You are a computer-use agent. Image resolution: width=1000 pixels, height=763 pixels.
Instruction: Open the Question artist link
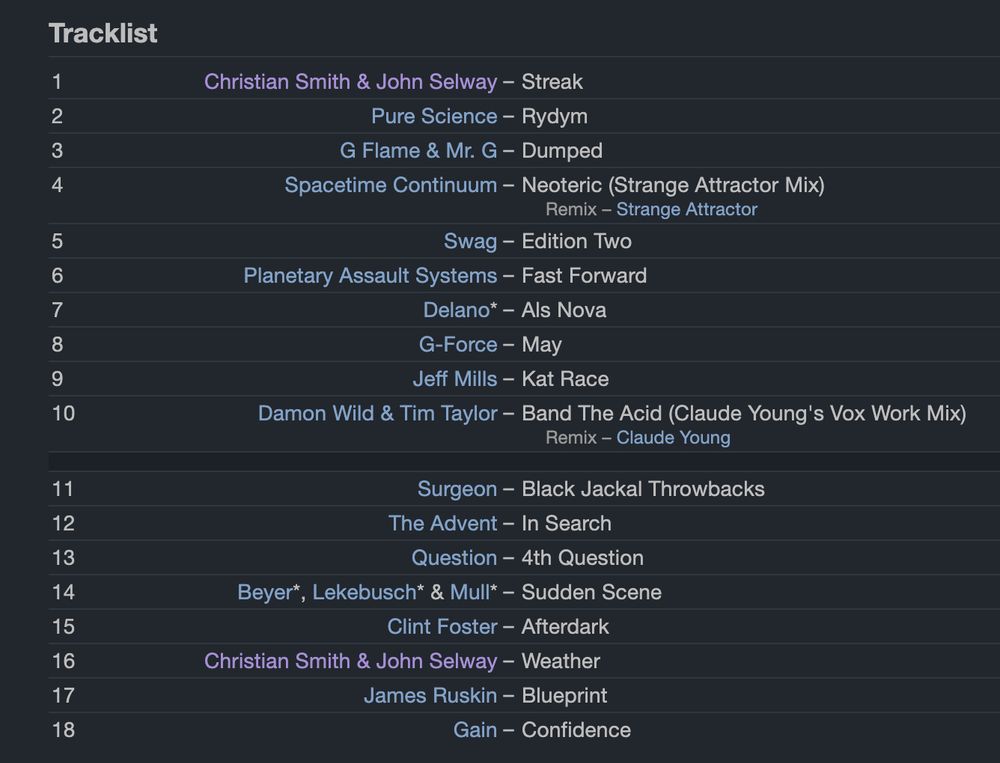pyautogui.click(x=454, y=558)
